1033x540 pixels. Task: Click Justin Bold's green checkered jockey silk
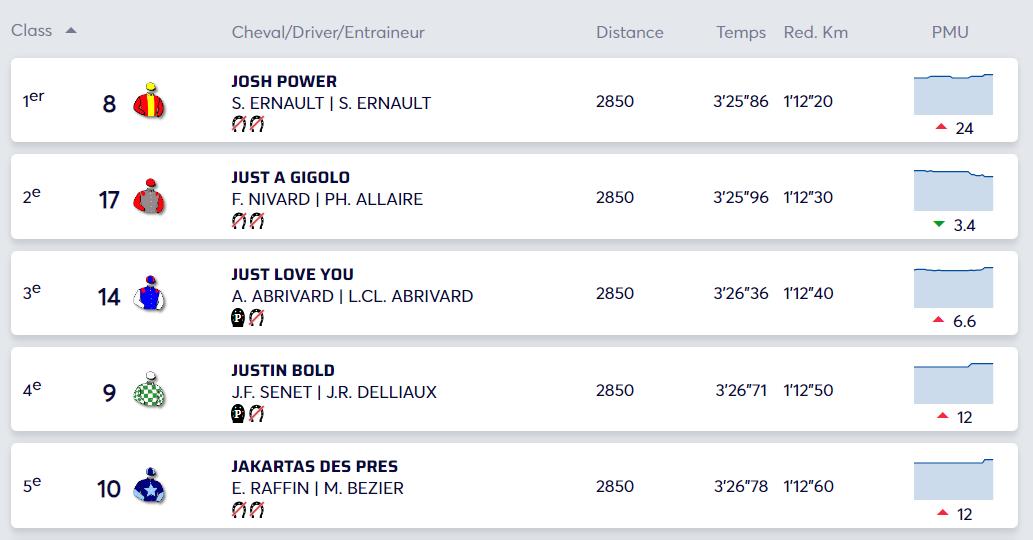point(149,390)
